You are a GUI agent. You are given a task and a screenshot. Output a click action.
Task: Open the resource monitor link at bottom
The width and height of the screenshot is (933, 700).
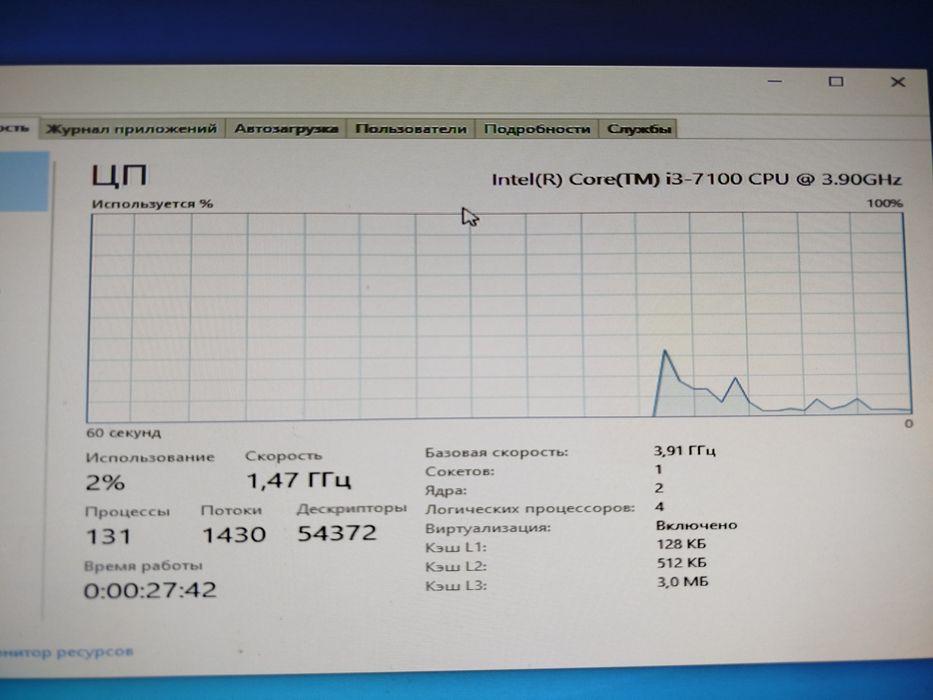[67, 652]
